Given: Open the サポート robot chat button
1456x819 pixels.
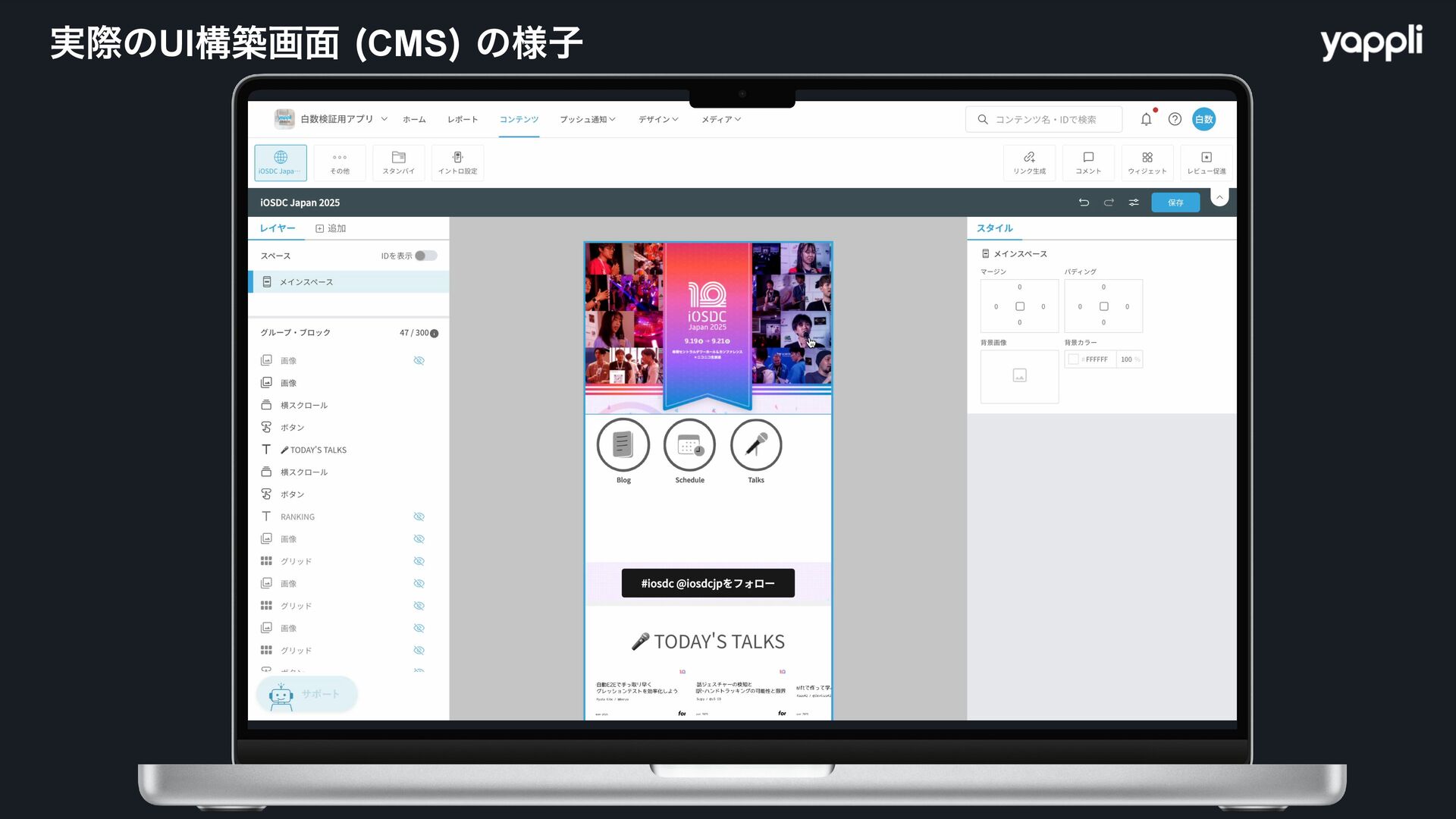Looking at the screenshot, I should pos(307,694).
